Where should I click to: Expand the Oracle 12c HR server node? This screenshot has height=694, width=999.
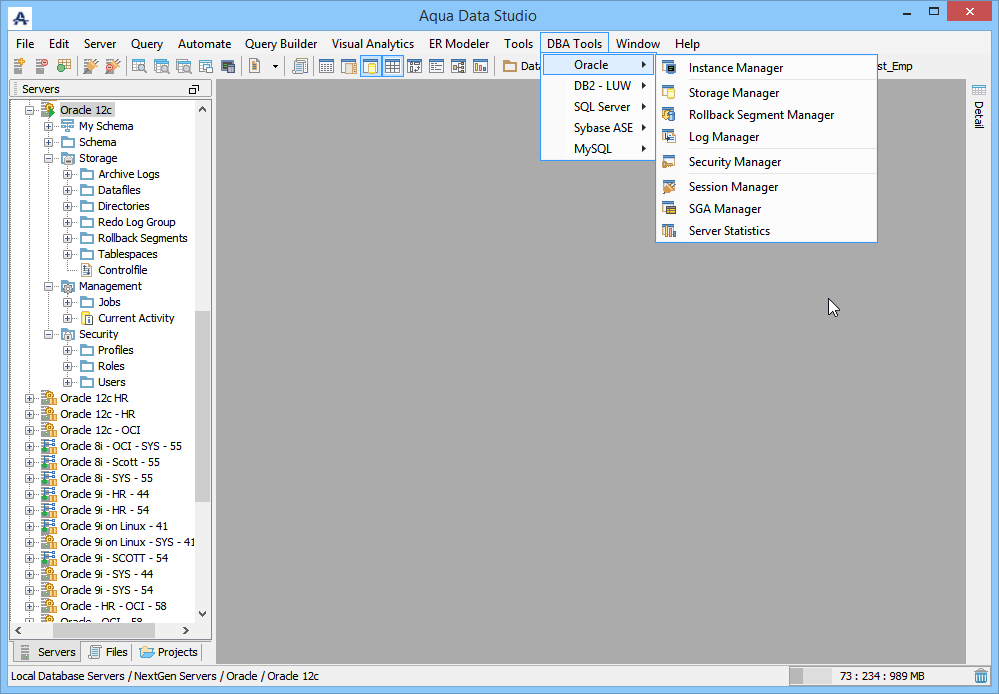29,398
